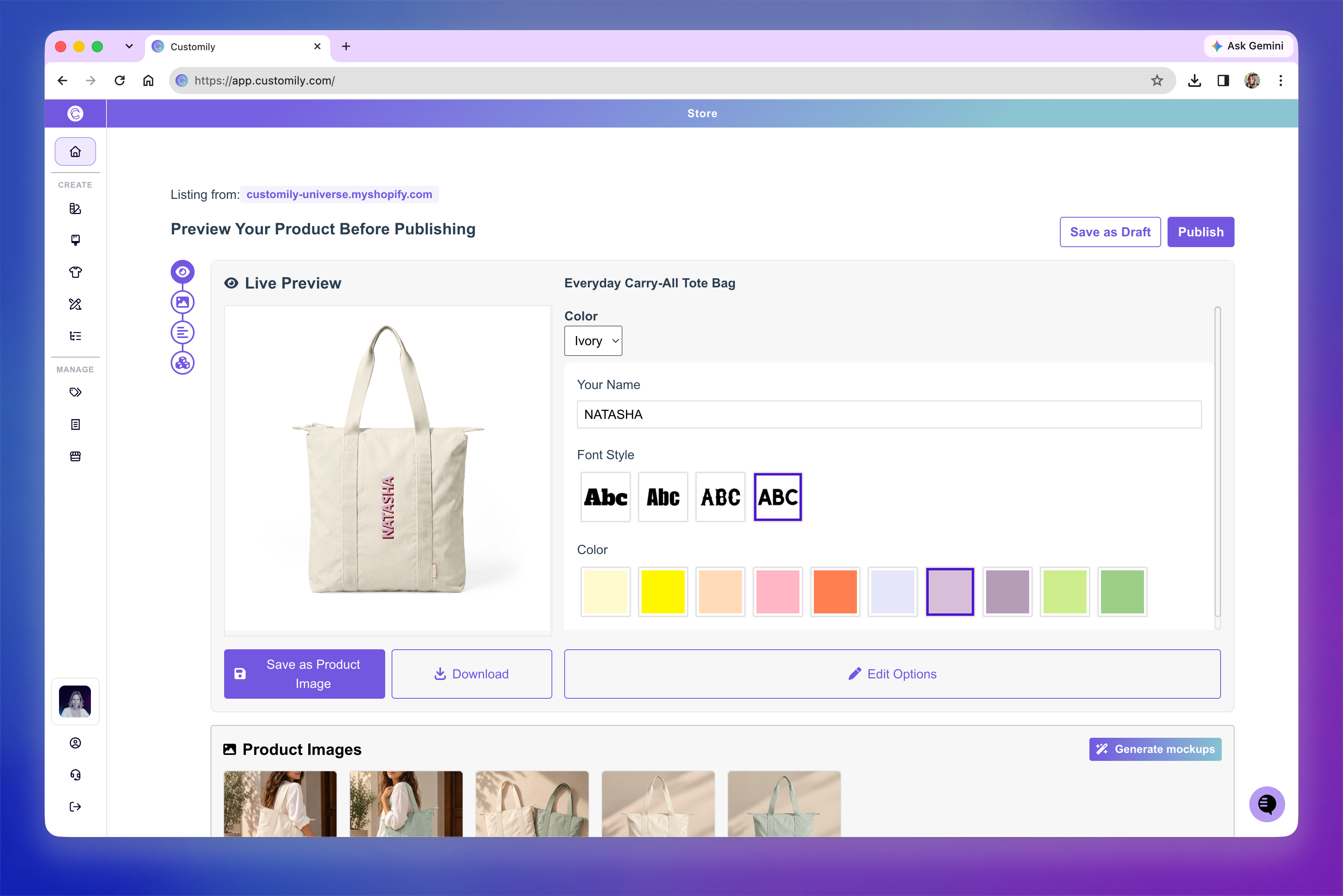This screenshot has height=896, width=1343.
Task: Open the tab search chevron dropdown
Action: [129, 46]
